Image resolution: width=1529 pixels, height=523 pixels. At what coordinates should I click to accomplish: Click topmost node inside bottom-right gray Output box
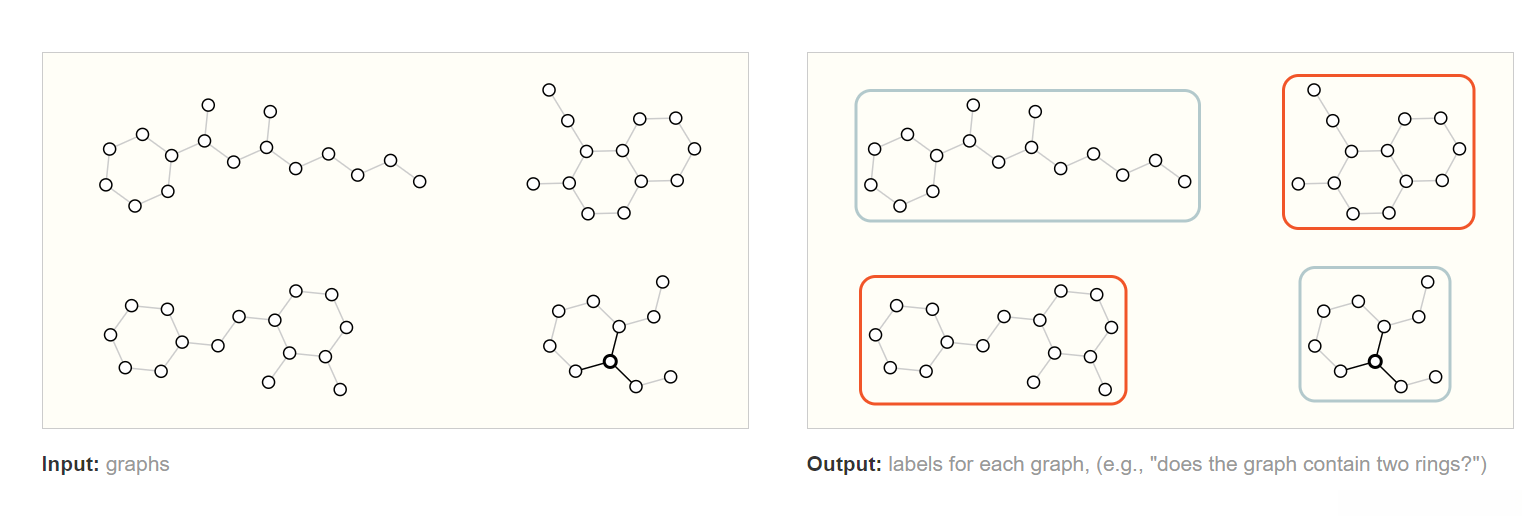coord(1428,282)
